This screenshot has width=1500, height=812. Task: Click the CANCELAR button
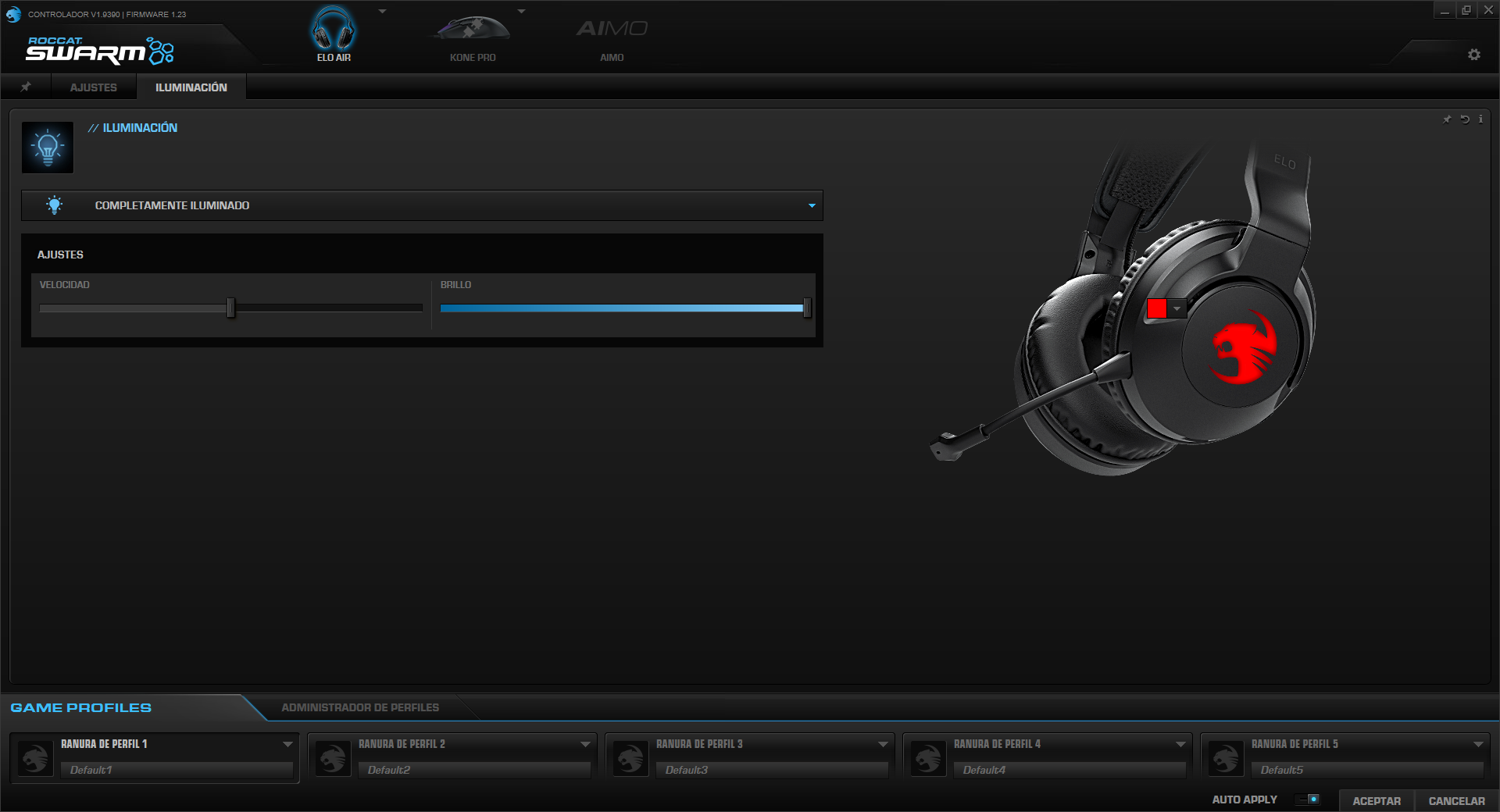click(1457, 801)
